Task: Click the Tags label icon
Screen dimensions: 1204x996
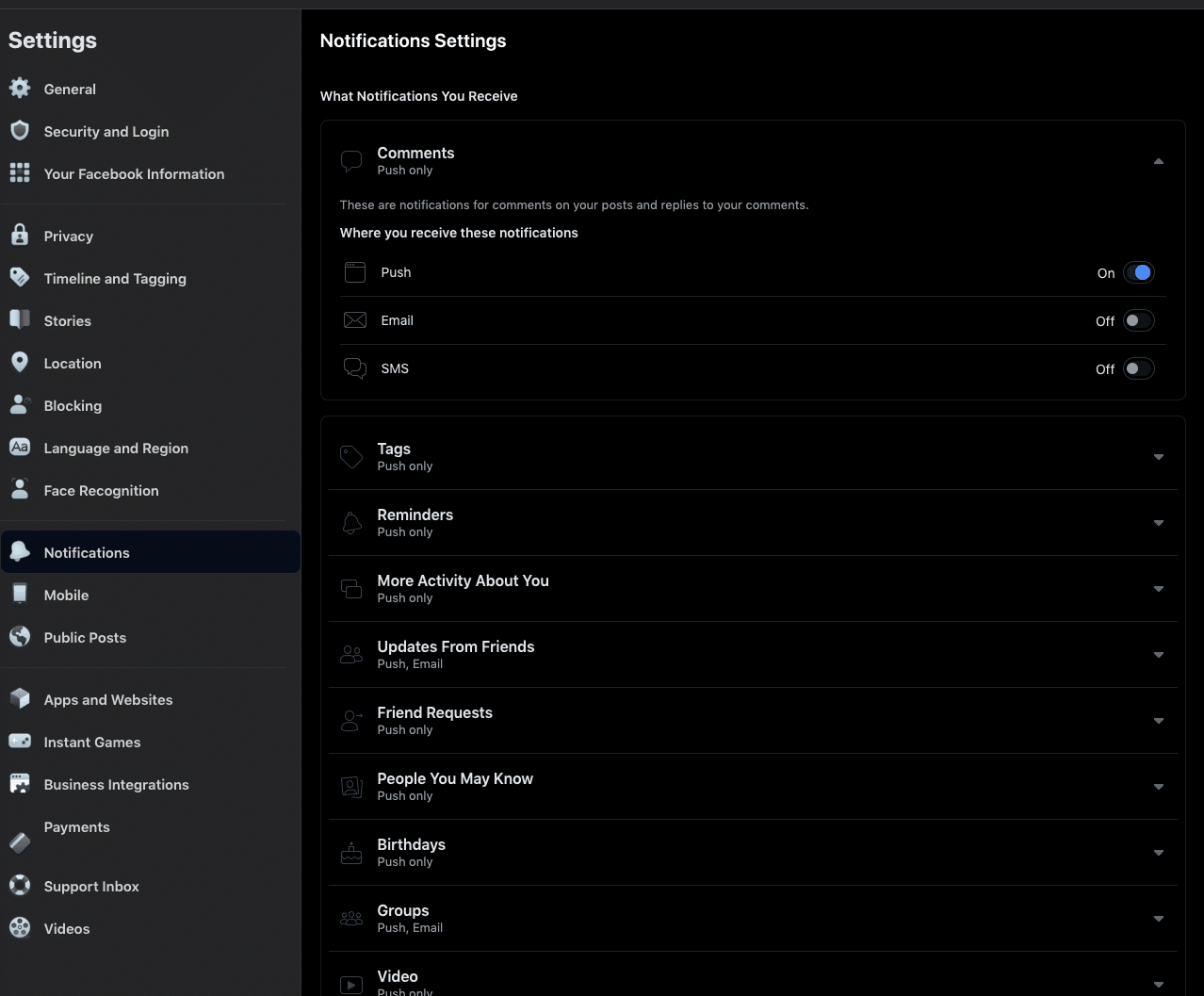Action: [x=351, y=457]
